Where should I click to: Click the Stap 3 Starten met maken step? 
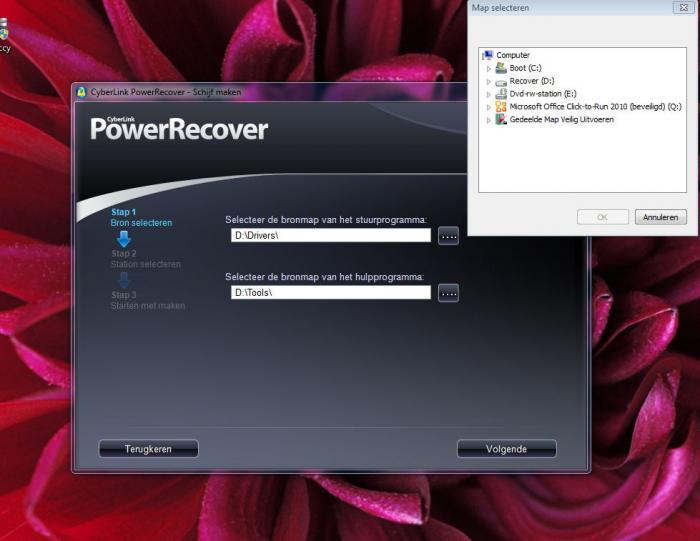(x=148, y=300)
